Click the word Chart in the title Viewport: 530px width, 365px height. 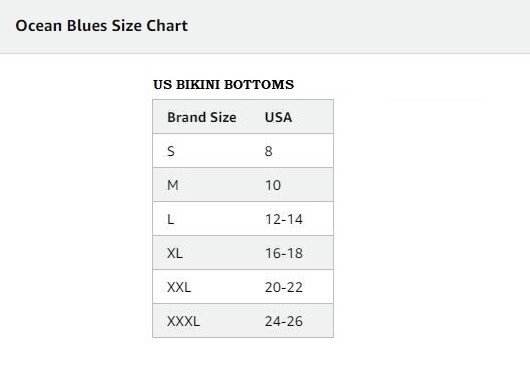tap(167, 26)
